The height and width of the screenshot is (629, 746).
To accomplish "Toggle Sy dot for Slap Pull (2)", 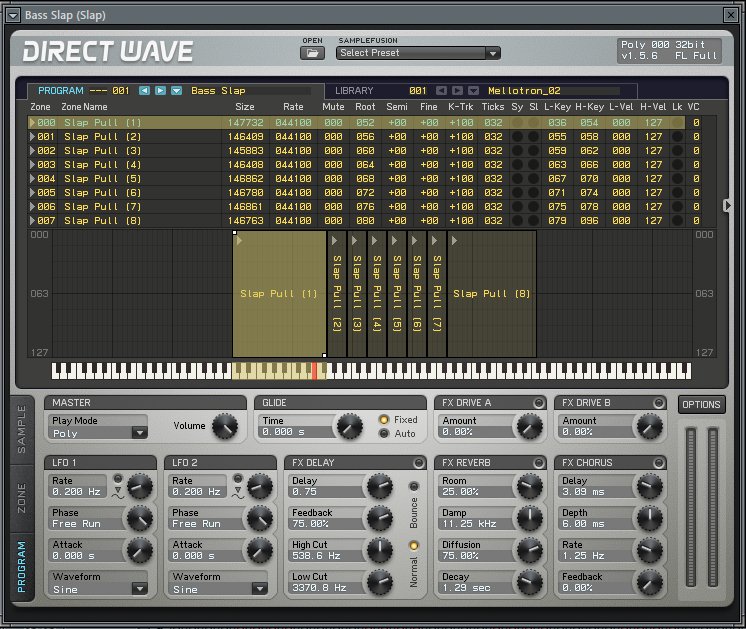I will pos(517,137).
